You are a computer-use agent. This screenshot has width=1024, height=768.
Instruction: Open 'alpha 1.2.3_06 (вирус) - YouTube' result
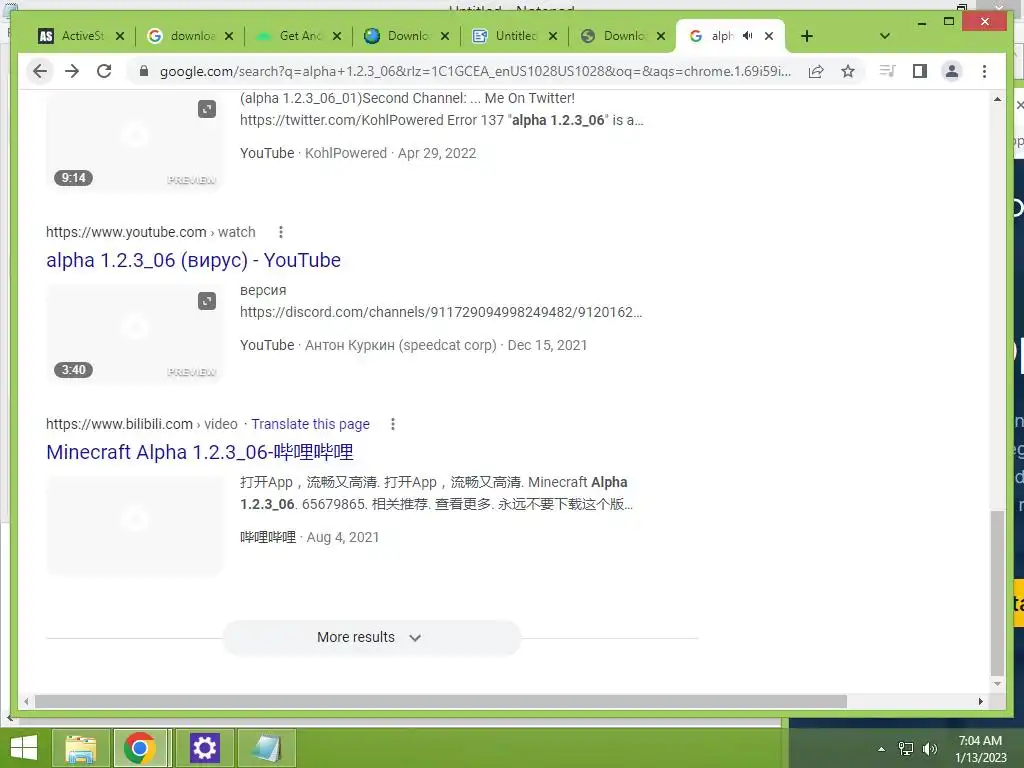coord(193,260)
